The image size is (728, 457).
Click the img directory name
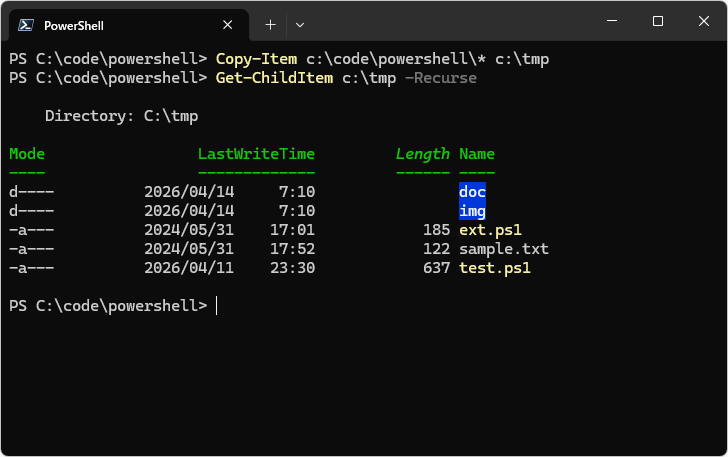coord(472,210)
